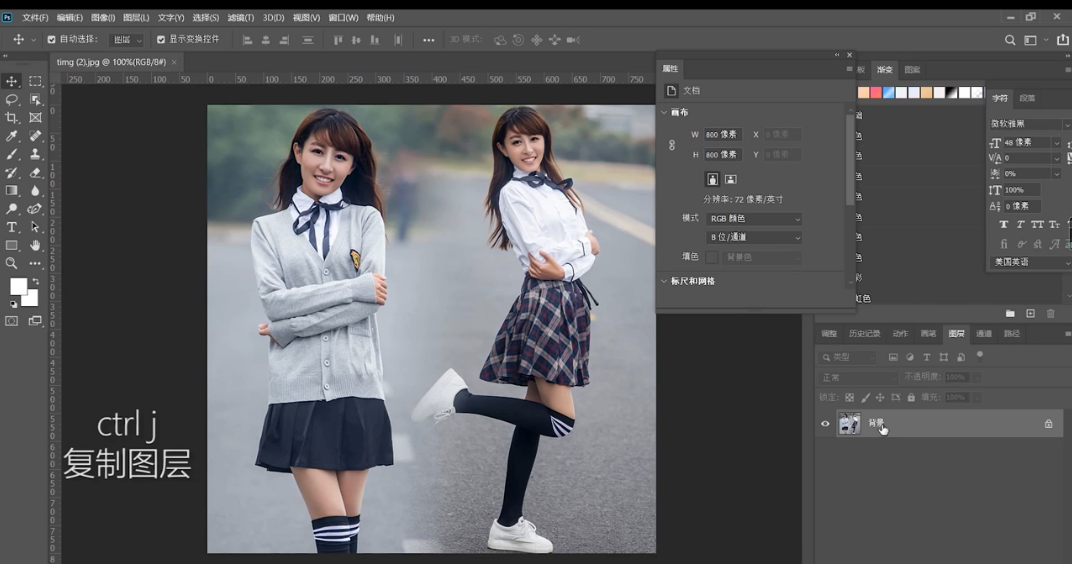Select the Clone Stamp tool
The image size is (1072, 564).
(36, 155)
